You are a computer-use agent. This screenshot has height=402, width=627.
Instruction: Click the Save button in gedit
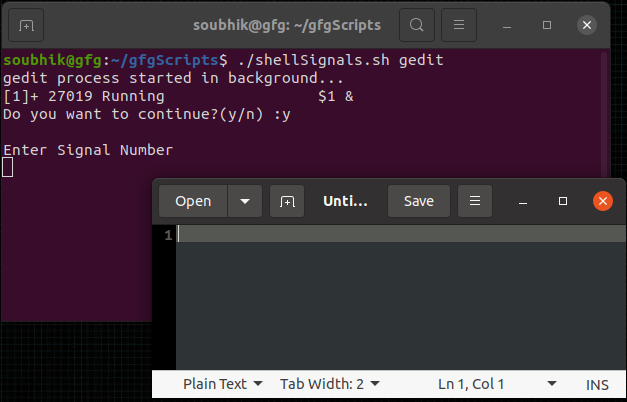(419, 201)
